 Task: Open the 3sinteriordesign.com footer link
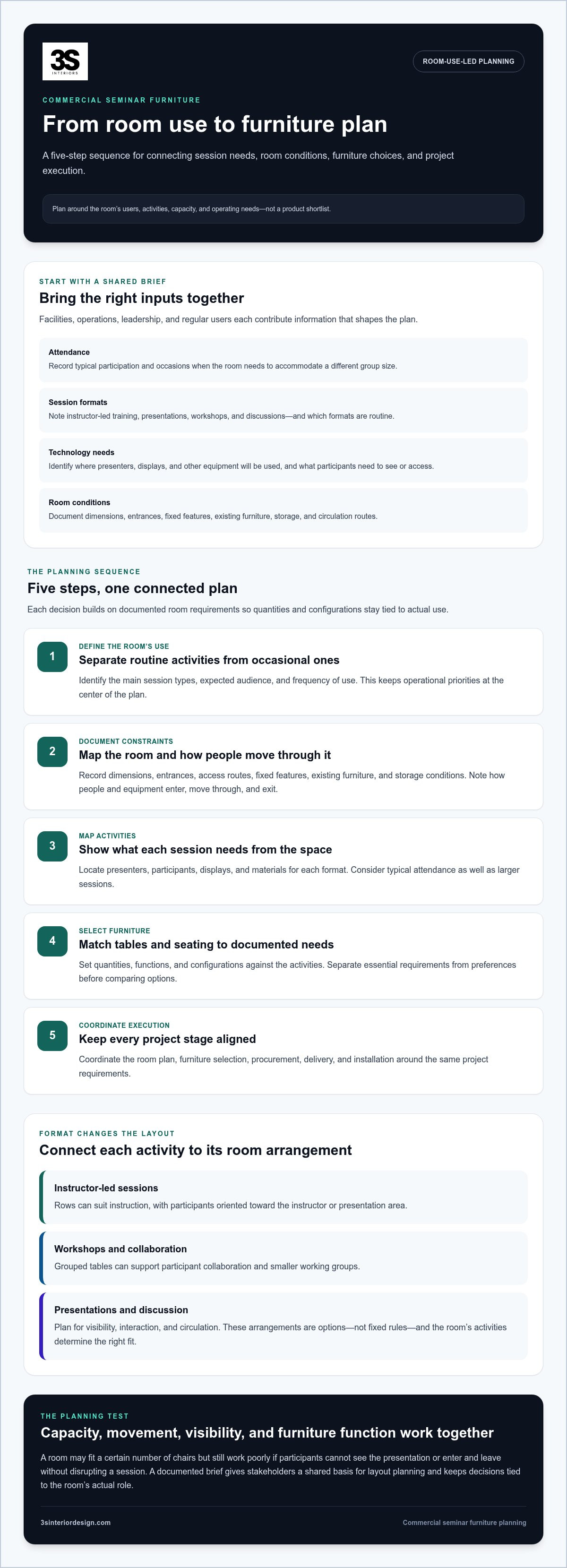76,1522
